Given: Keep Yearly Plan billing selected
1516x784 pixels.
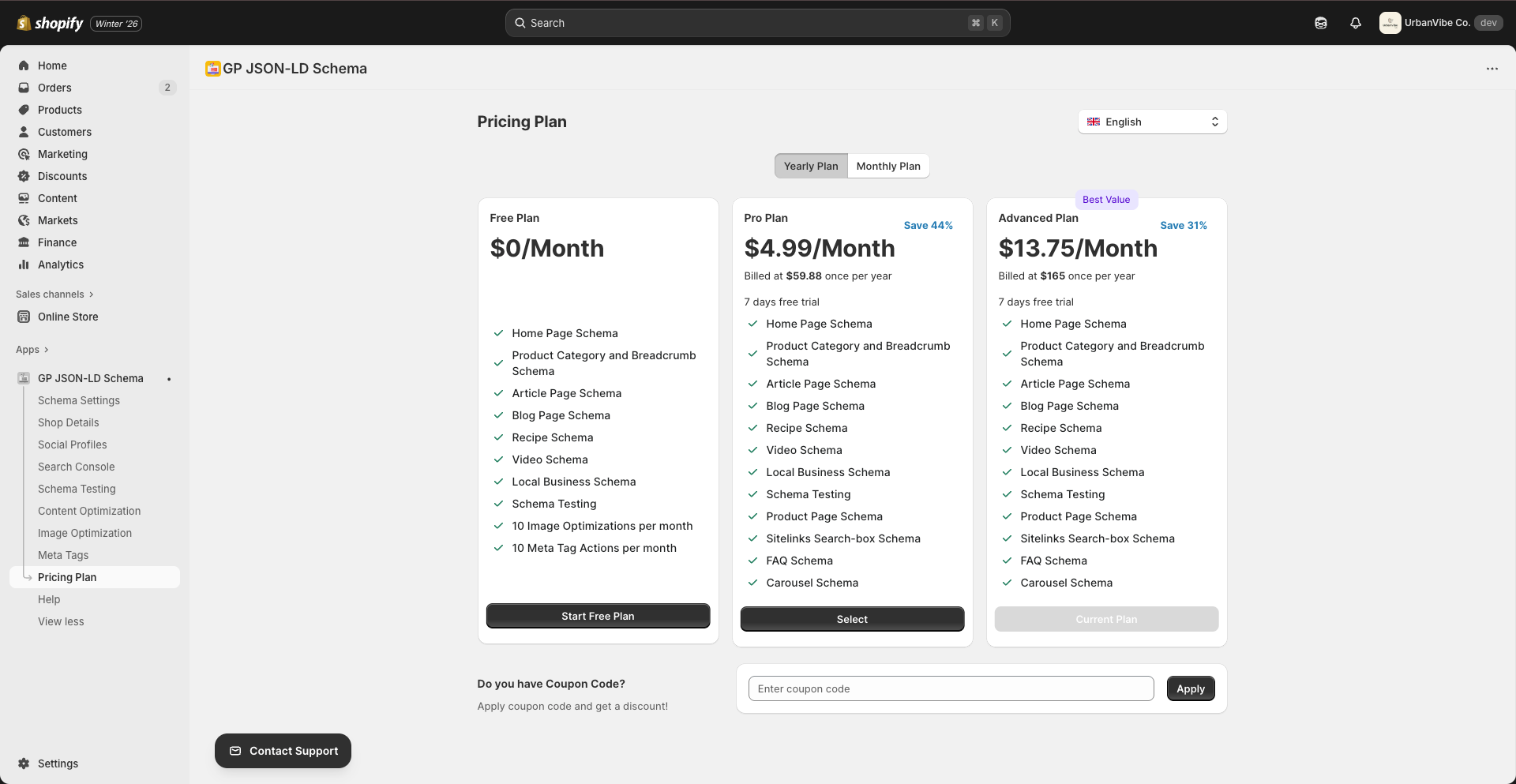Looking at the screenshot, I should click(811, 166).
